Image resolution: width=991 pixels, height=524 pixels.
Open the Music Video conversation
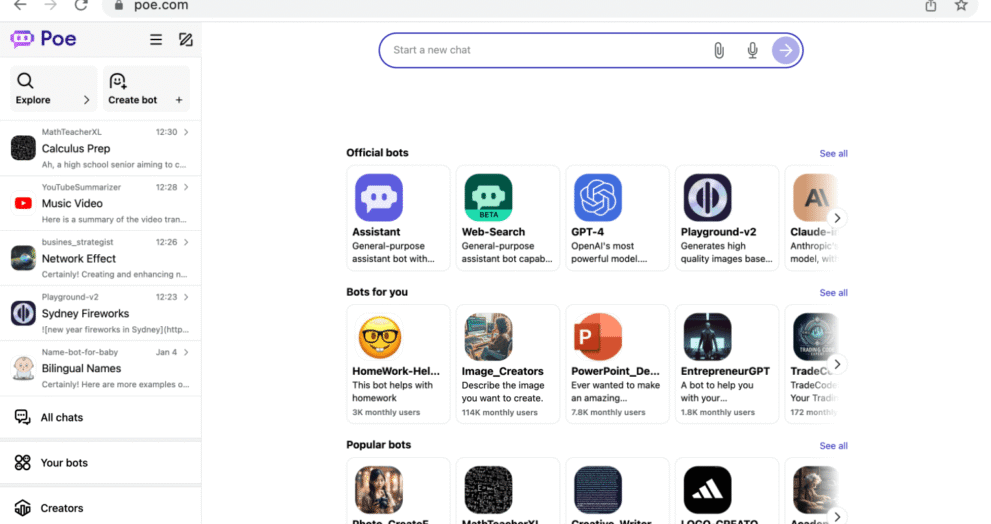pyautogui.click(x=100, y=204)
